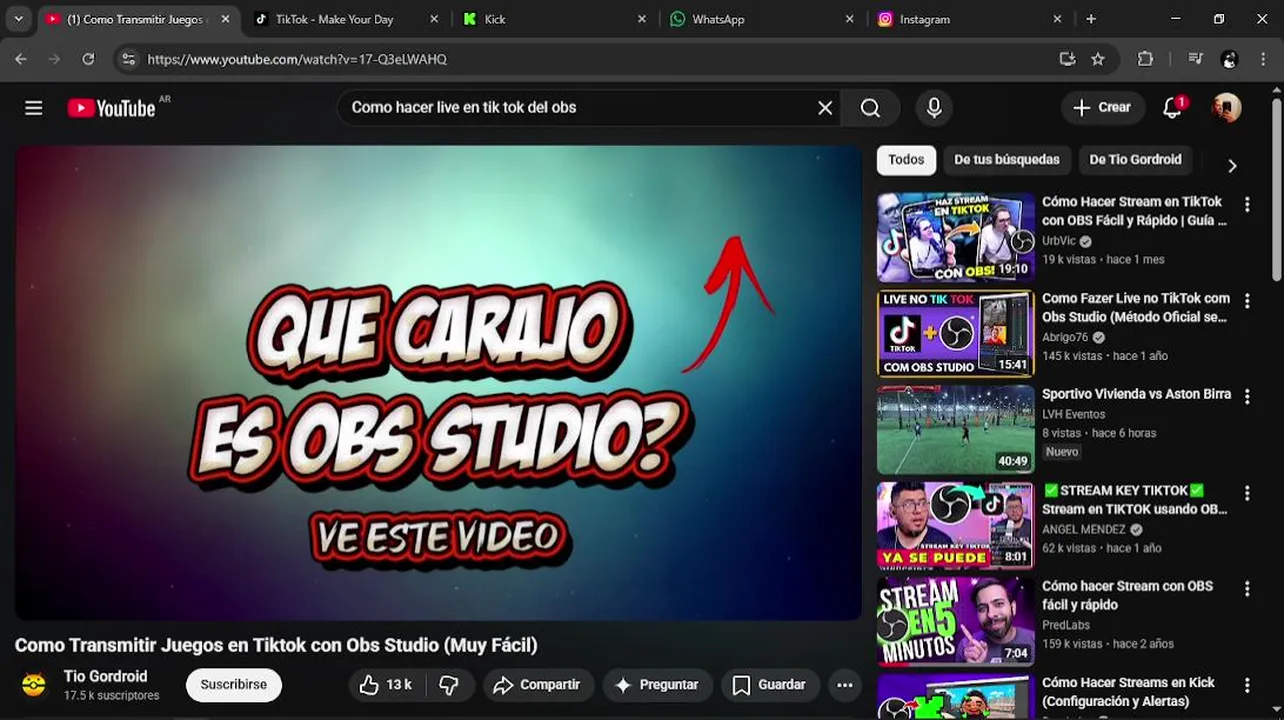
Task: Open options for UrbVic video suggestion
Action: click(1247, 204)
